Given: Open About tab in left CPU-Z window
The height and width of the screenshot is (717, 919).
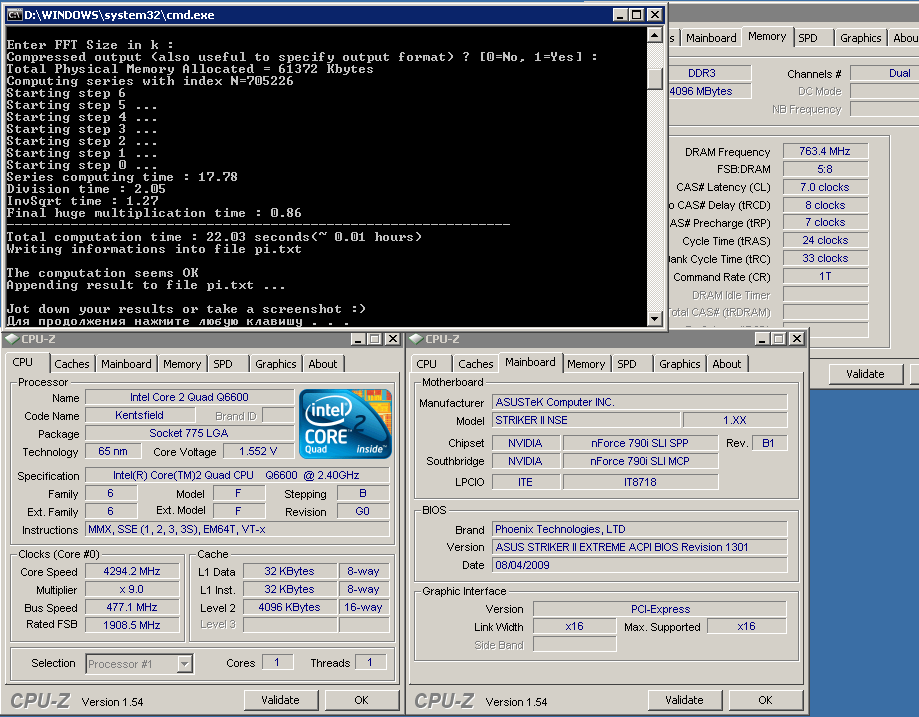Looking at the screenshot, I should point(322,364).
